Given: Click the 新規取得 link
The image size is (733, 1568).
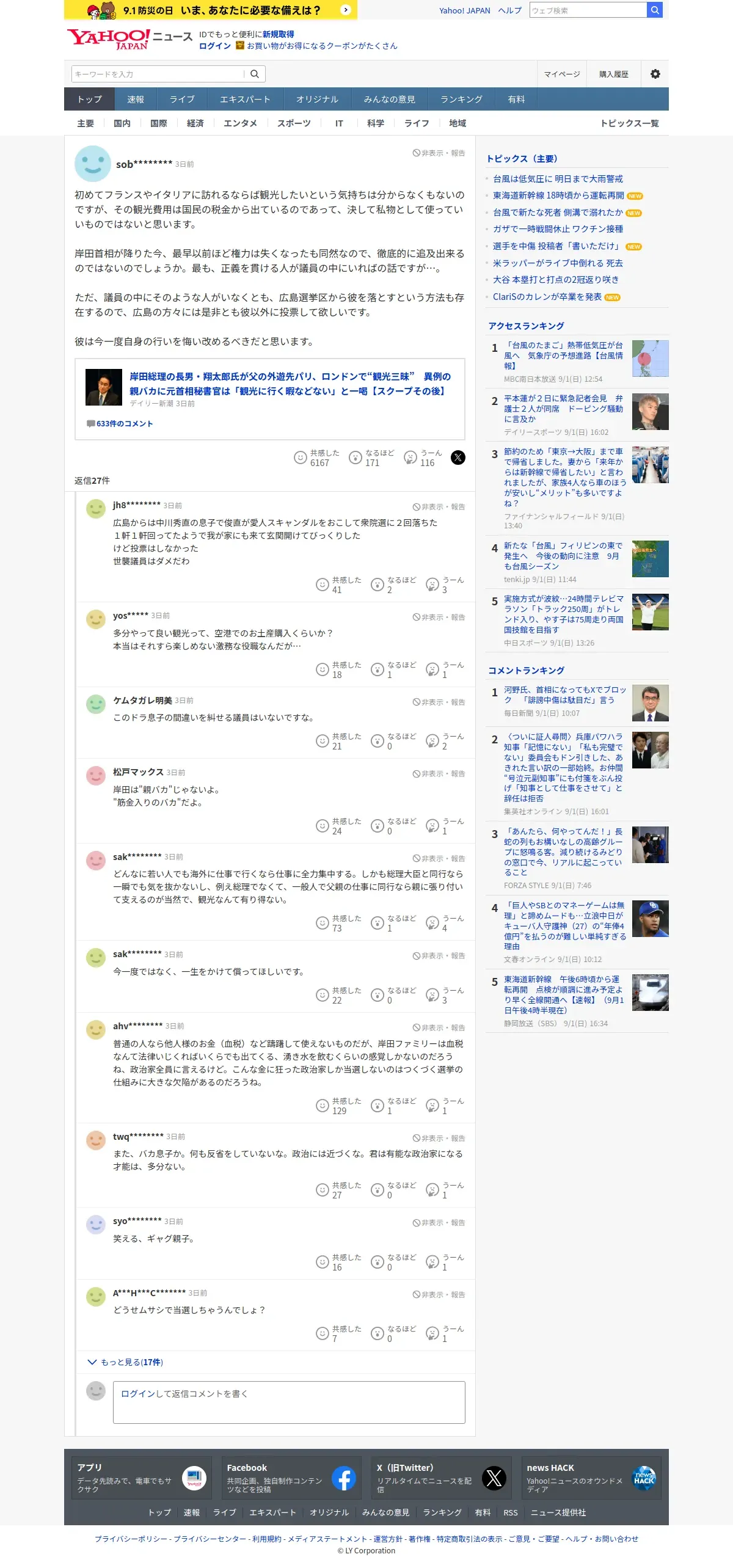Looking at the screenshot, I should click(279, 34).
